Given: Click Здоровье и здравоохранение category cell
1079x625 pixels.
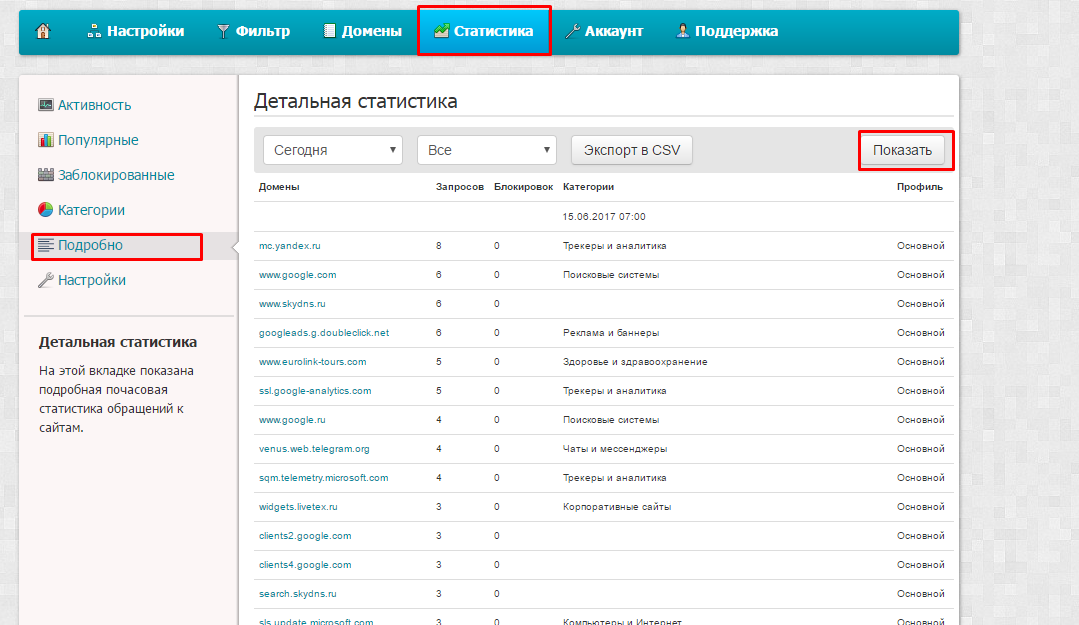Looking at the screenshot, I should tap(635, 361).
